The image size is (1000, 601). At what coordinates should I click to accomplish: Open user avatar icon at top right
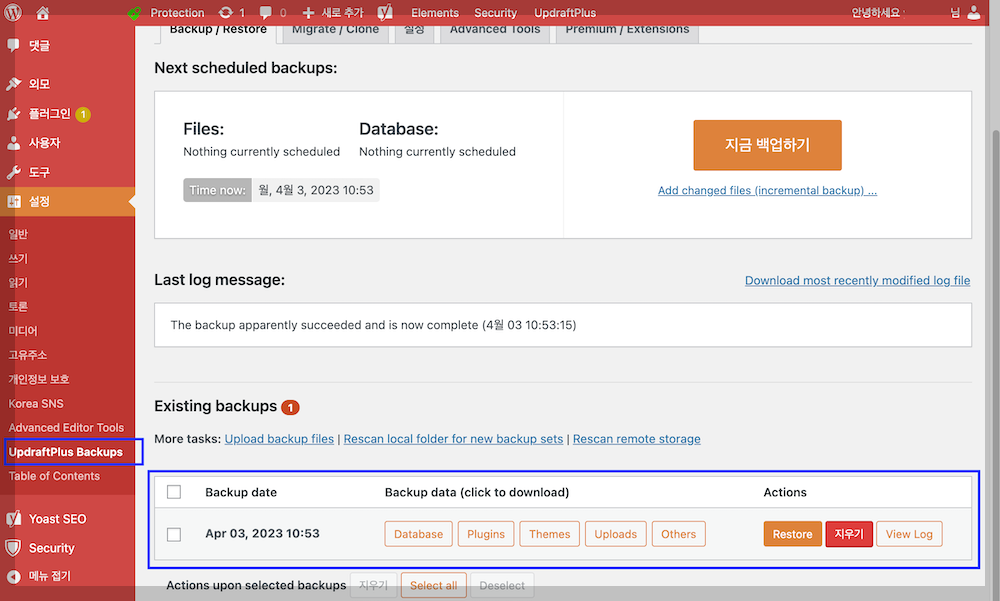pos(974,12)
